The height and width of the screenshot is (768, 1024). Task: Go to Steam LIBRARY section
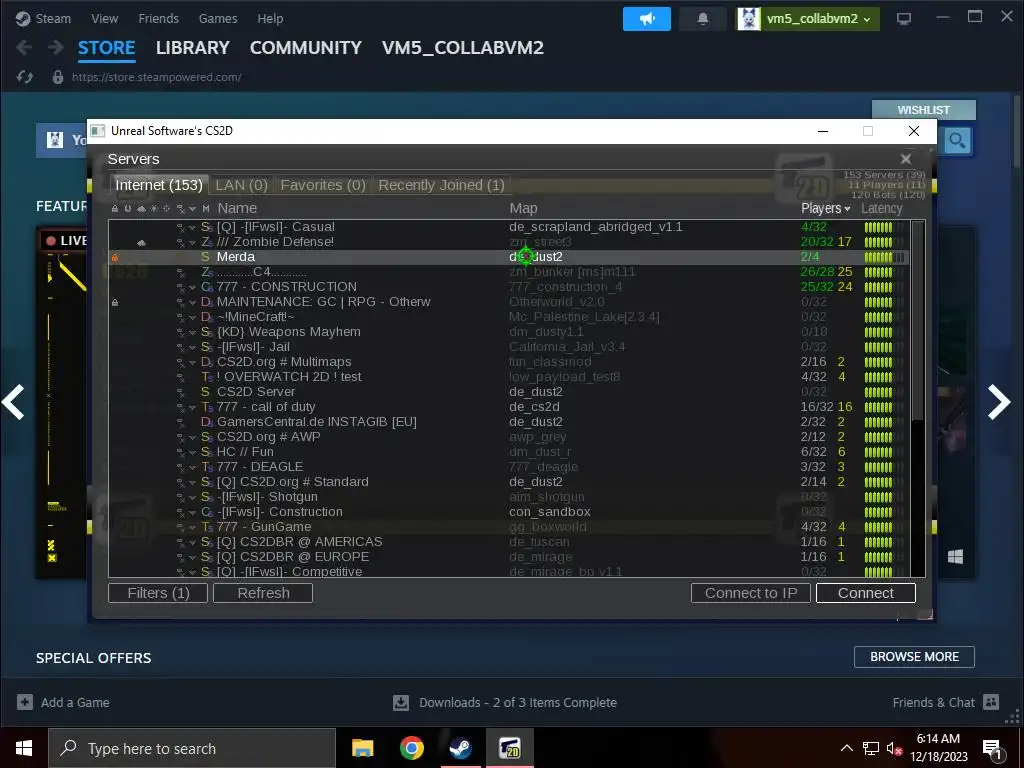click(193, 48)
